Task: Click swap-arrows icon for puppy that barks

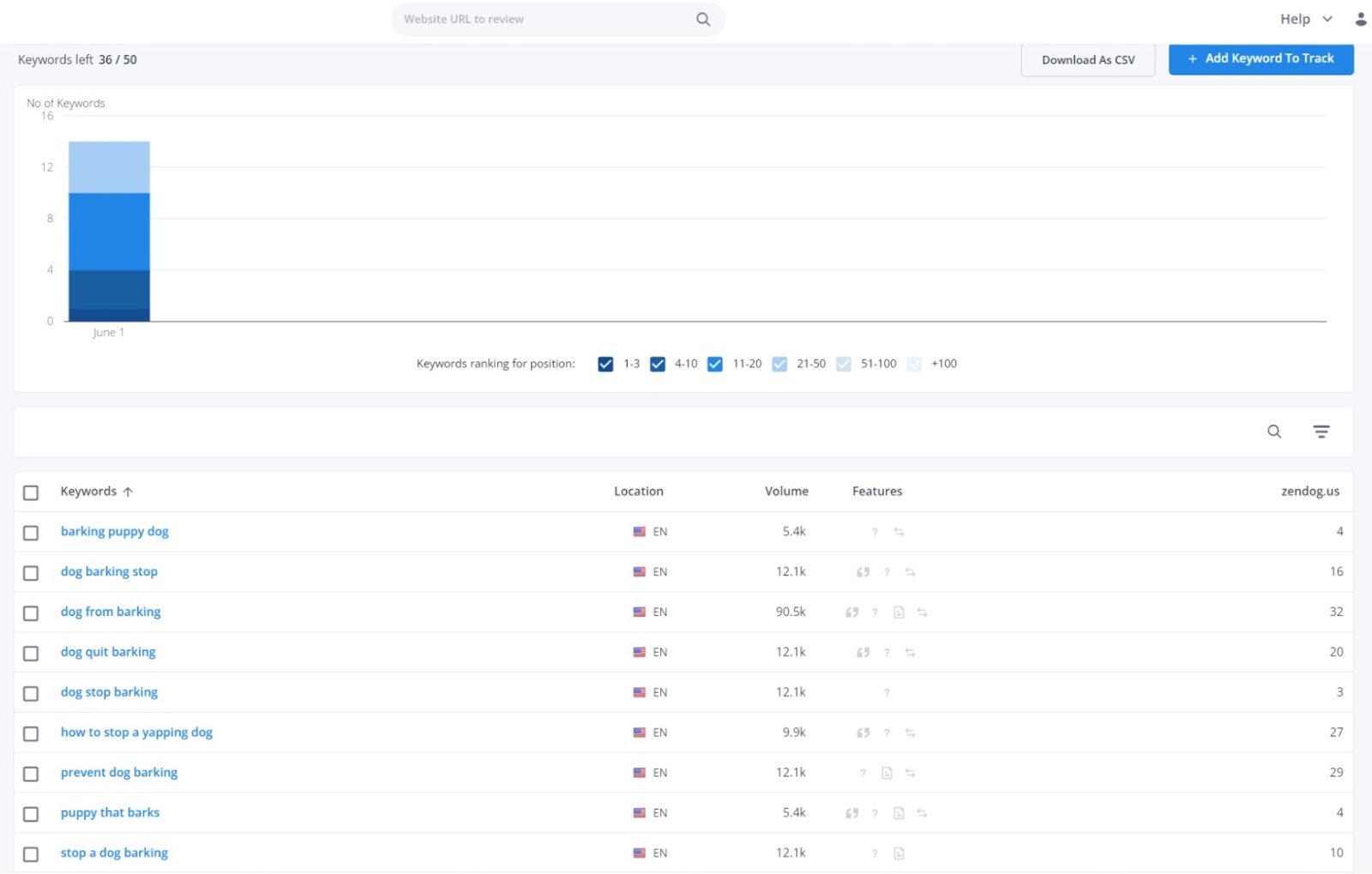Action: [x=922, y=813]
